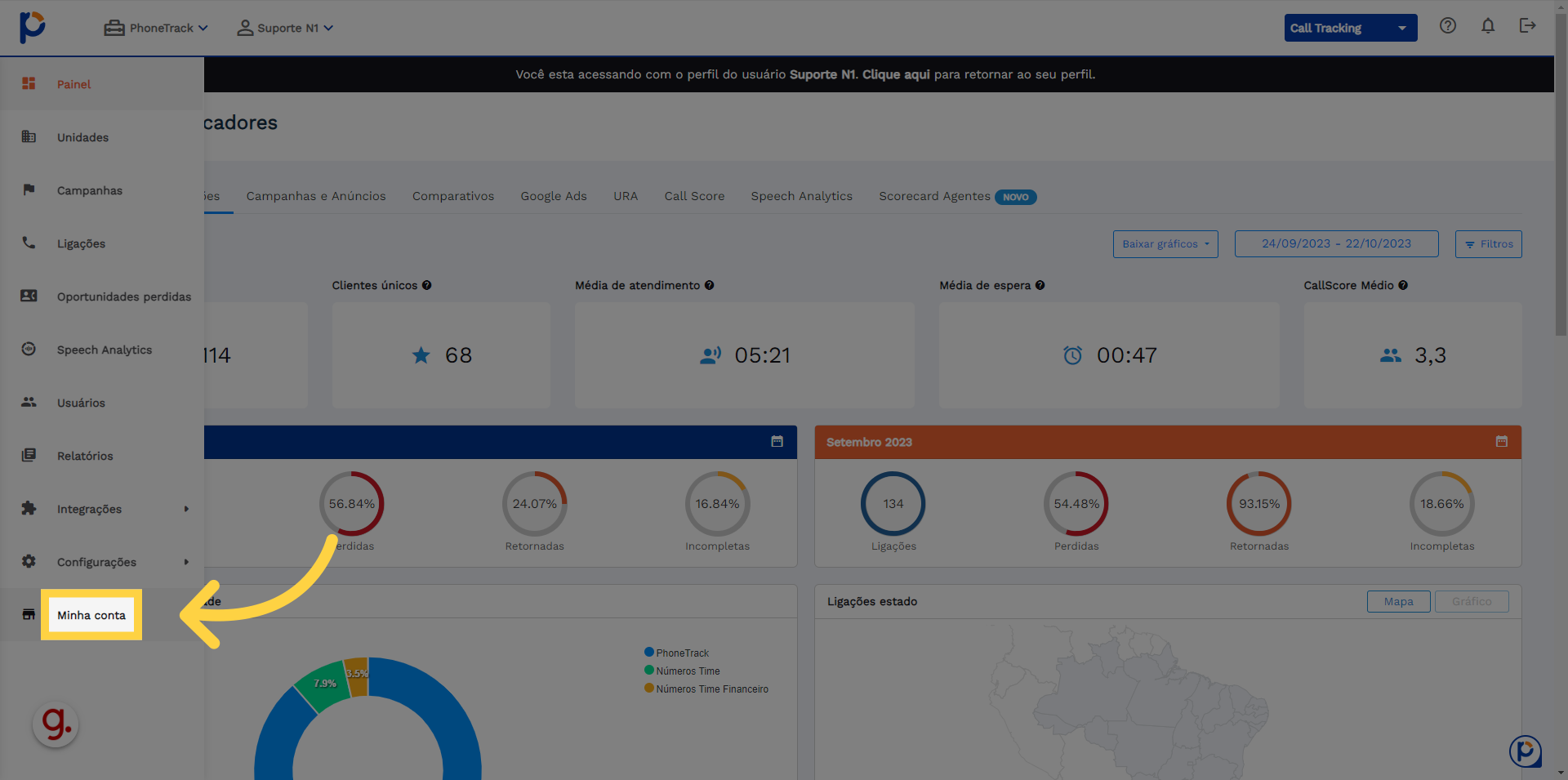Image resolution: width=1568 pixels, height=780 pixels.
Task: Expand the Configurações submenu arrow
Action: pyautogui.click(x=186, y=562)
